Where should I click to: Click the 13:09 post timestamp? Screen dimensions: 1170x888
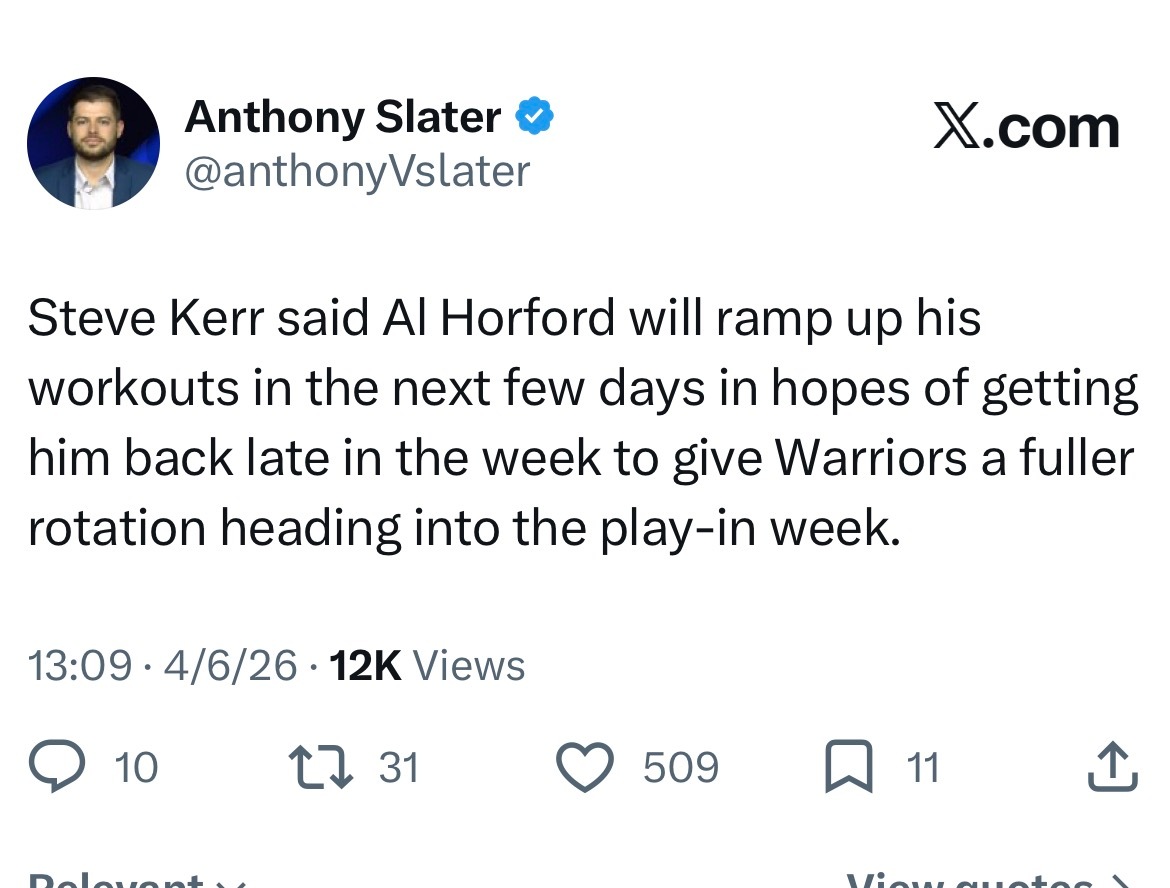click(x=79, y=666)
